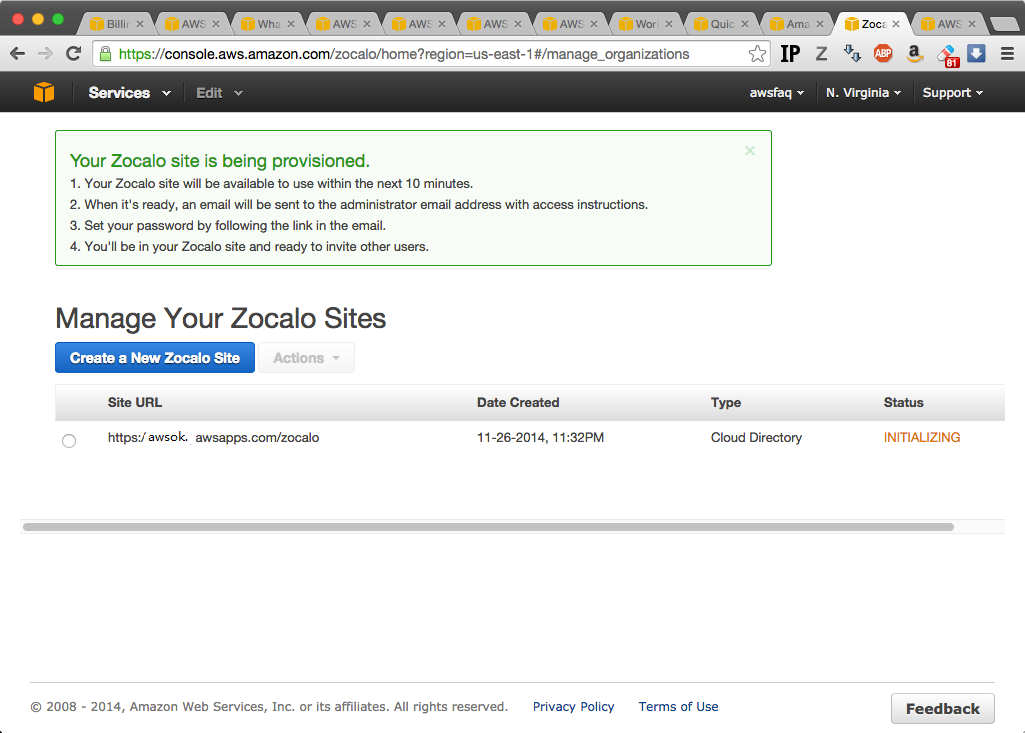
Task: Expand the Support menu
Action: [x=952, y=93]
